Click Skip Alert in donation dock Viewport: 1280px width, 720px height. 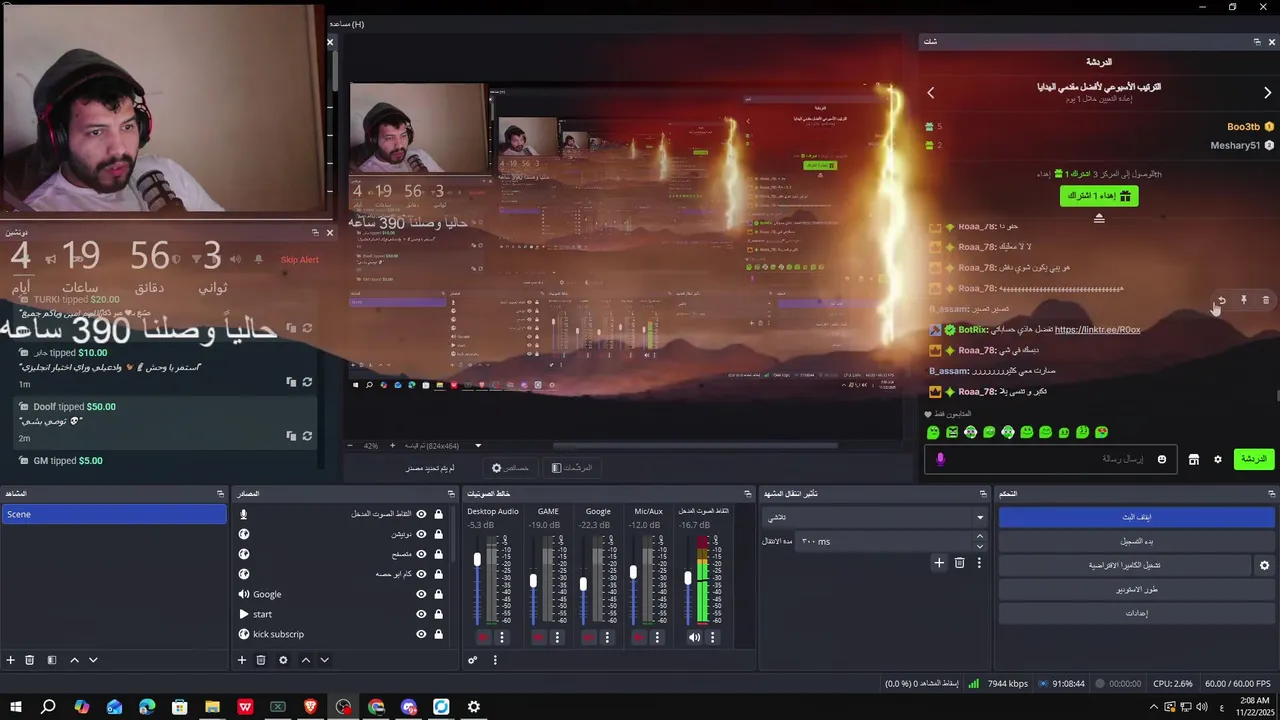coord(299,260)
